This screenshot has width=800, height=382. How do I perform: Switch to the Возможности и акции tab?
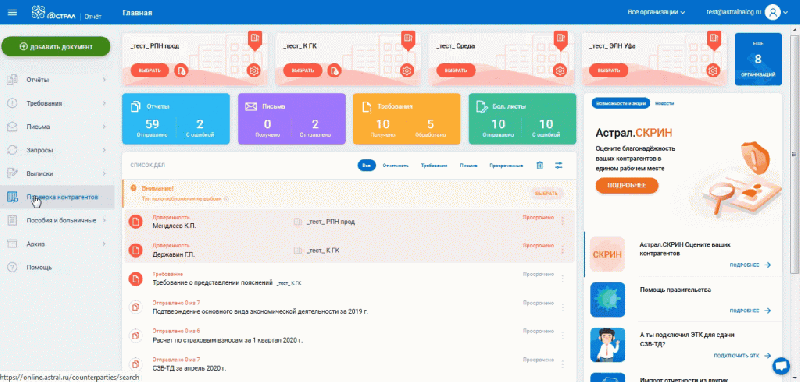click(x=621, y=104)
